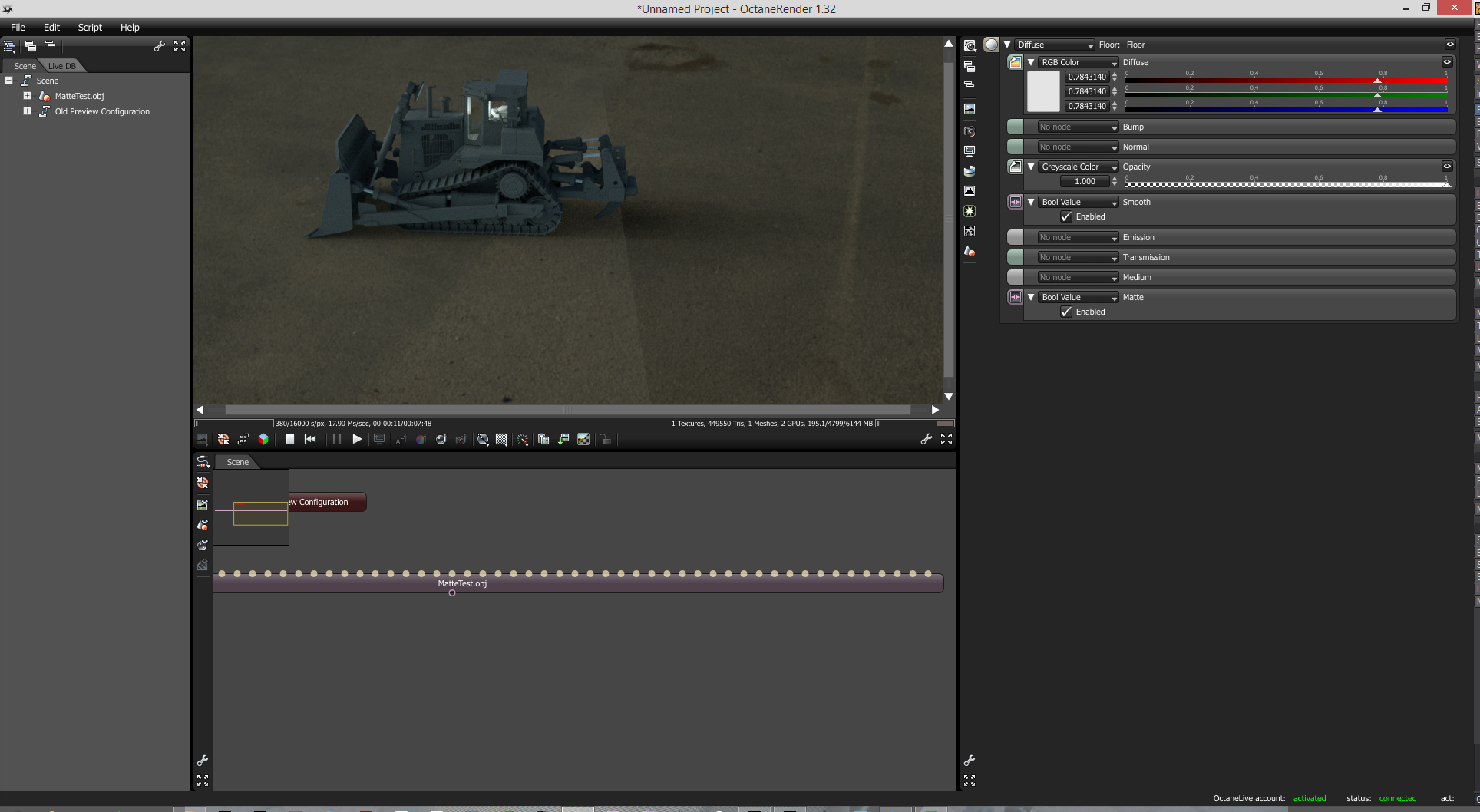
Task: Click the render region selection icon
Action: coord(501,440)
